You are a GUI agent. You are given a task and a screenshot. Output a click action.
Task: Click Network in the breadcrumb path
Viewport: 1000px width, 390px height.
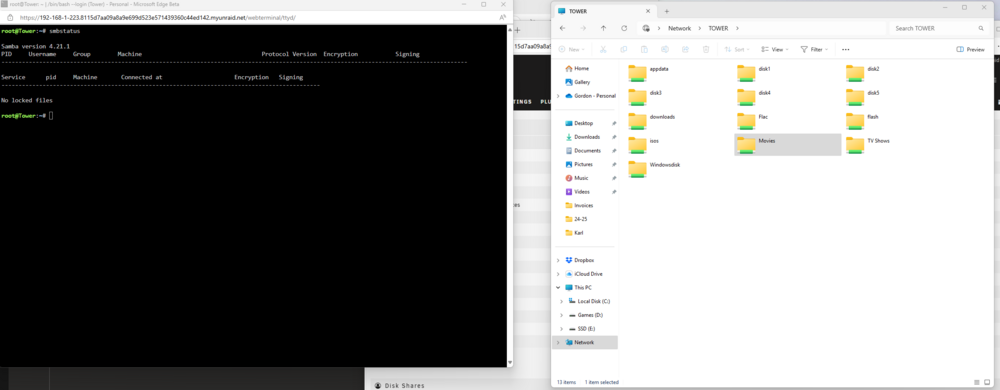[679, 29]
